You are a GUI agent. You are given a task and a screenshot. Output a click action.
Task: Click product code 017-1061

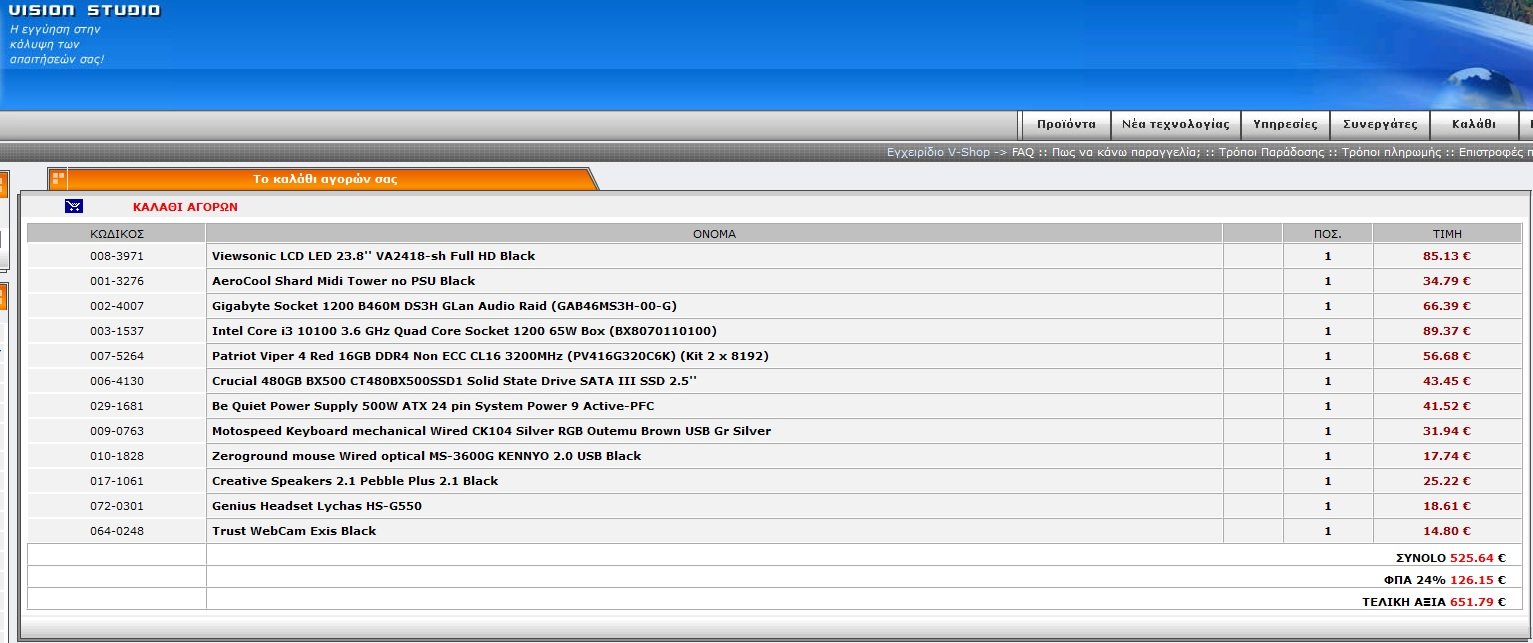[117, 481]
